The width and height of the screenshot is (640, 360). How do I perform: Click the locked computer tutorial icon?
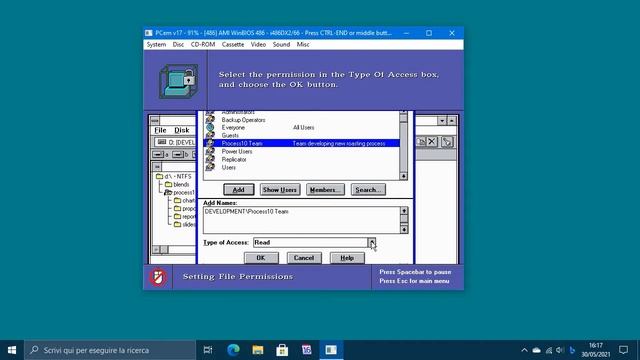coord(178,81)
